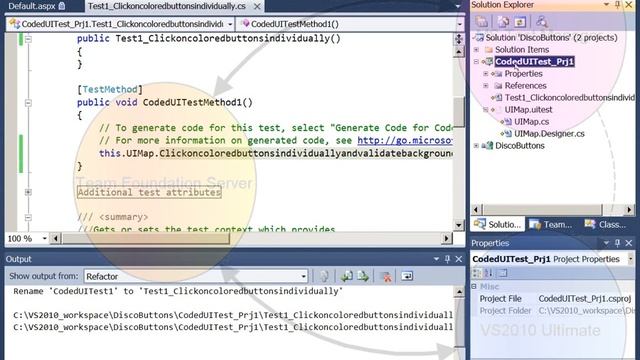640x360 pixels.
Task: Collapse the Misc category in Properties
Action: pos(474,287)
